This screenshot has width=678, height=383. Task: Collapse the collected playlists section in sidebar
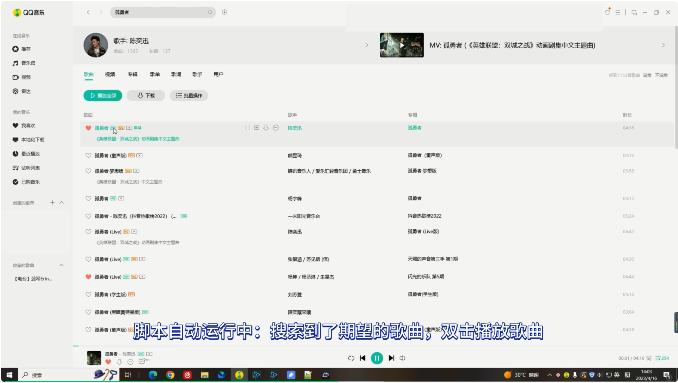click(61, 265)
